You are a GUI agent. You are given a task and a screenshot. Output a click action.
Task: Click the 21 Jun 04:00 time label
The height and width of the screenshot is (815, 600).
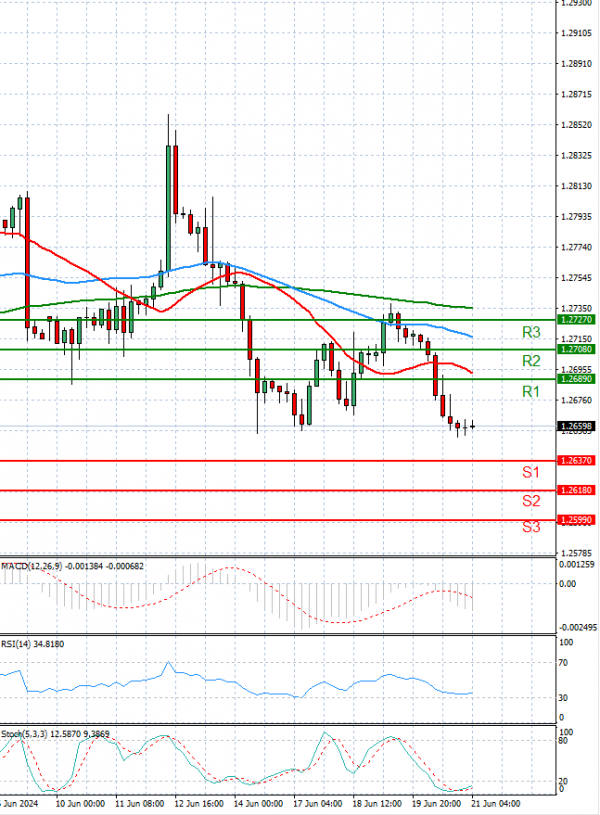(496, 804)
